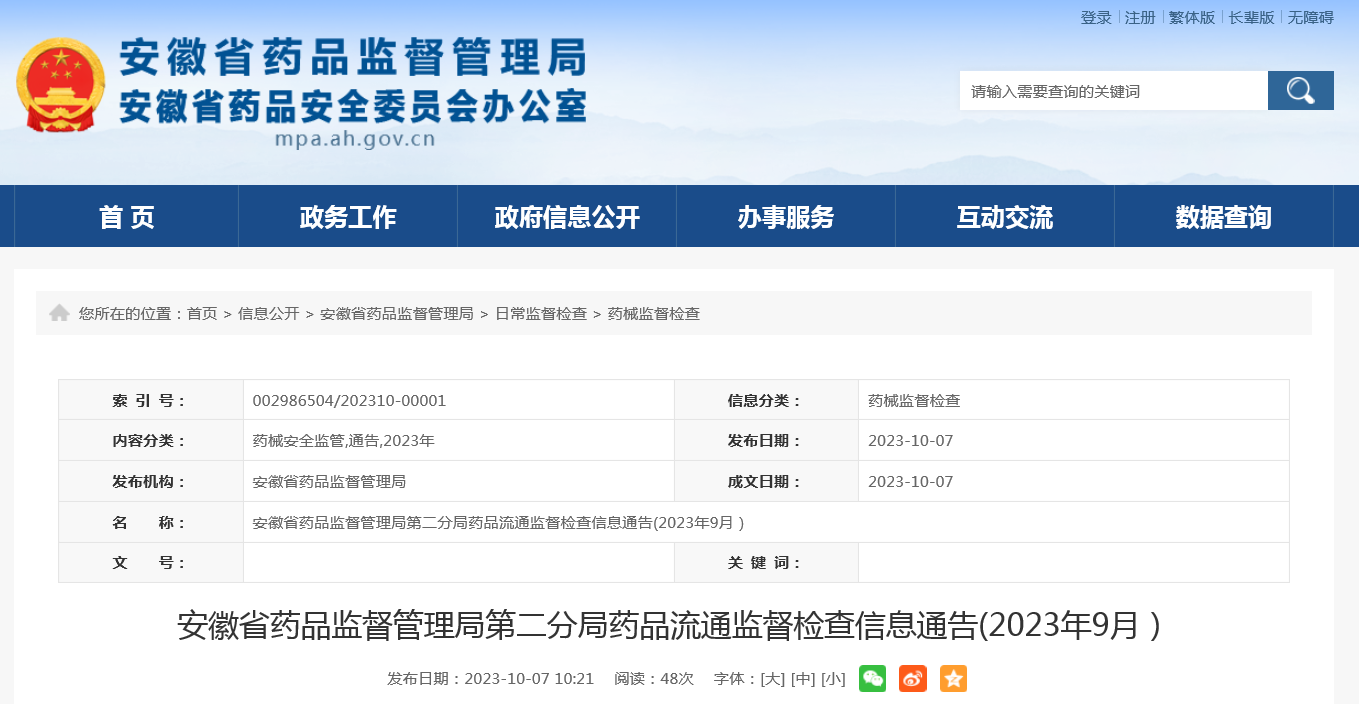Click the 注册 link at top

(x=1140, y=17)
